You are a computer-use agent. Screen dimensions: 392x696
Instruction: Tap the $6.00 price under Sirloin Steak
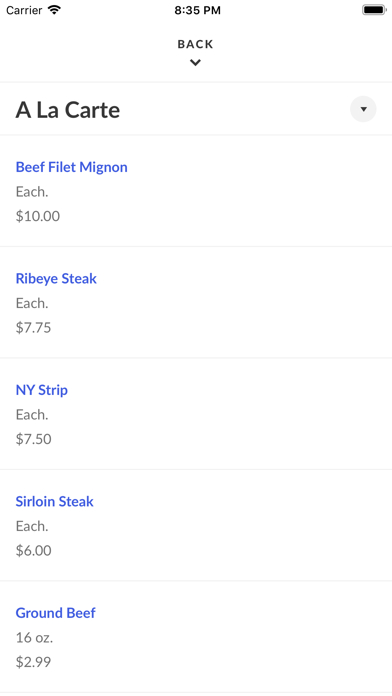(34, 550)
